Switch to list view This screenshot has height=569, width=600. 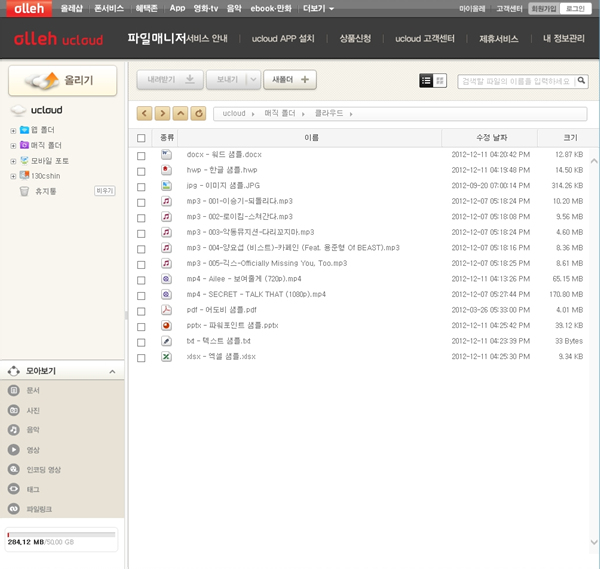[426, 81]
